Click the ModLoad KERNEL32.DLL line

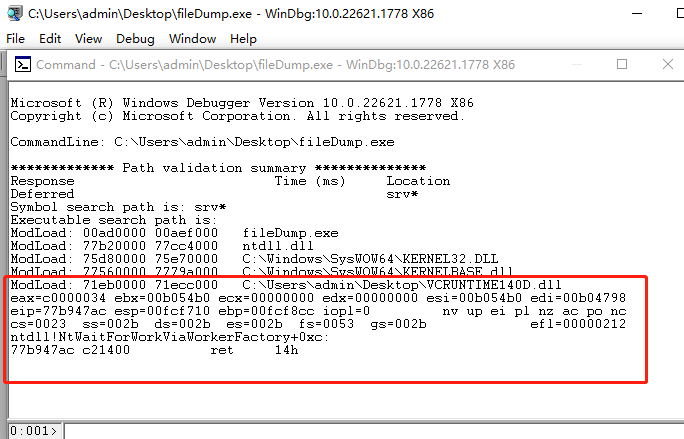254,259
